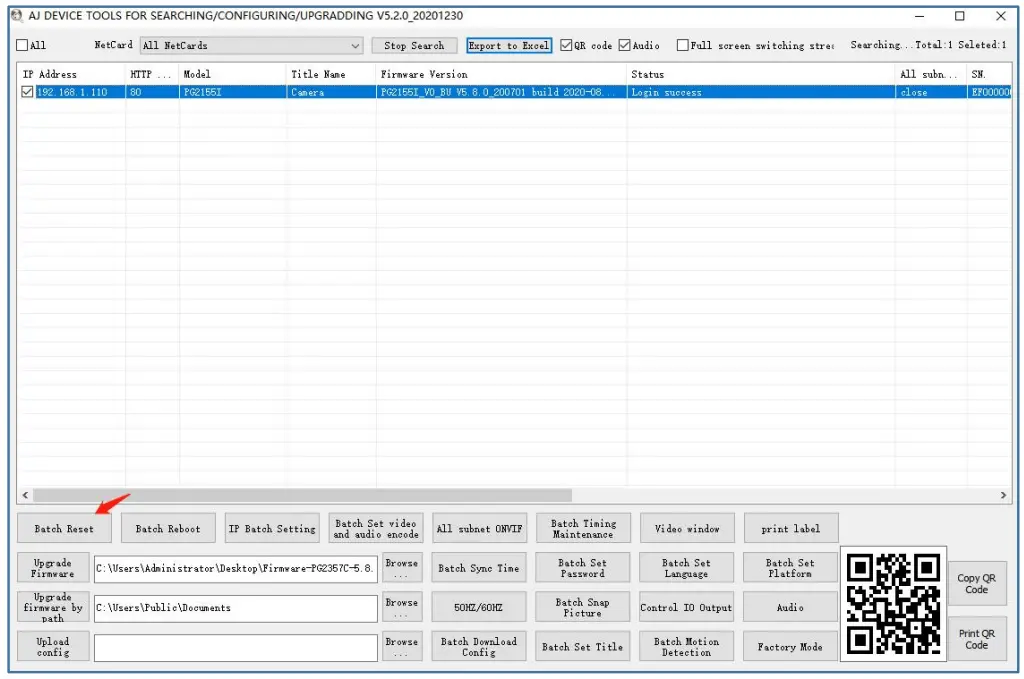Image resolution: width=1024 pixels, height=679 pixels.
Task: Click the horizontal scrollbar thumb
Action: (x=302, y=496)
